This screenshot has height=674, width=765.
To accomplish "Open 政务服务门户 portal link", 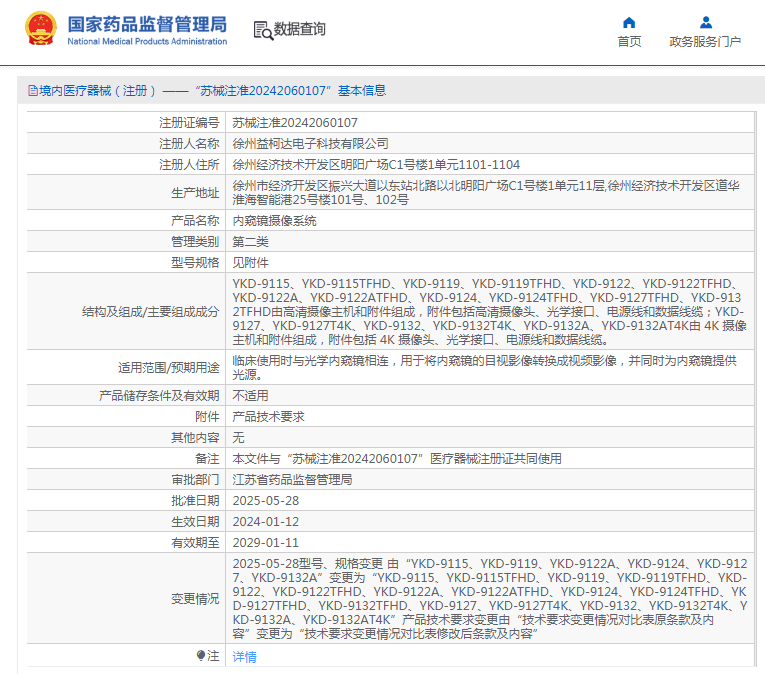I will click(x=705, y=41).
